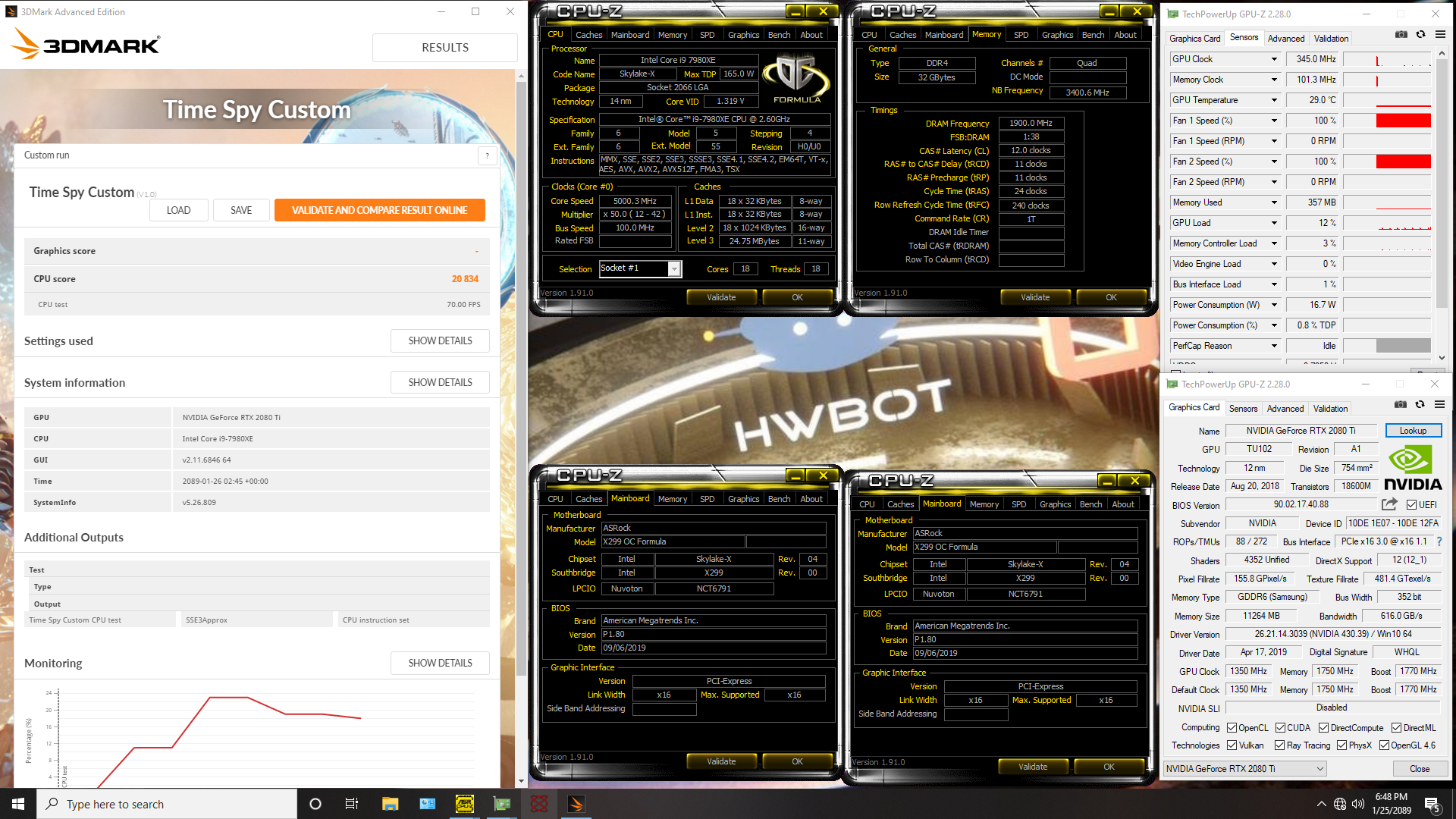Viewport: 1456px width, 819px height.
Task: Click Control Panel icon on taskbar
Action: (x=428, y=804)
